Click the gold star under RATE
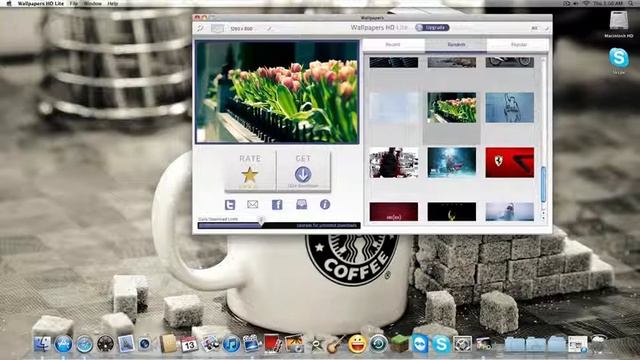 click(x=249, y=175)
